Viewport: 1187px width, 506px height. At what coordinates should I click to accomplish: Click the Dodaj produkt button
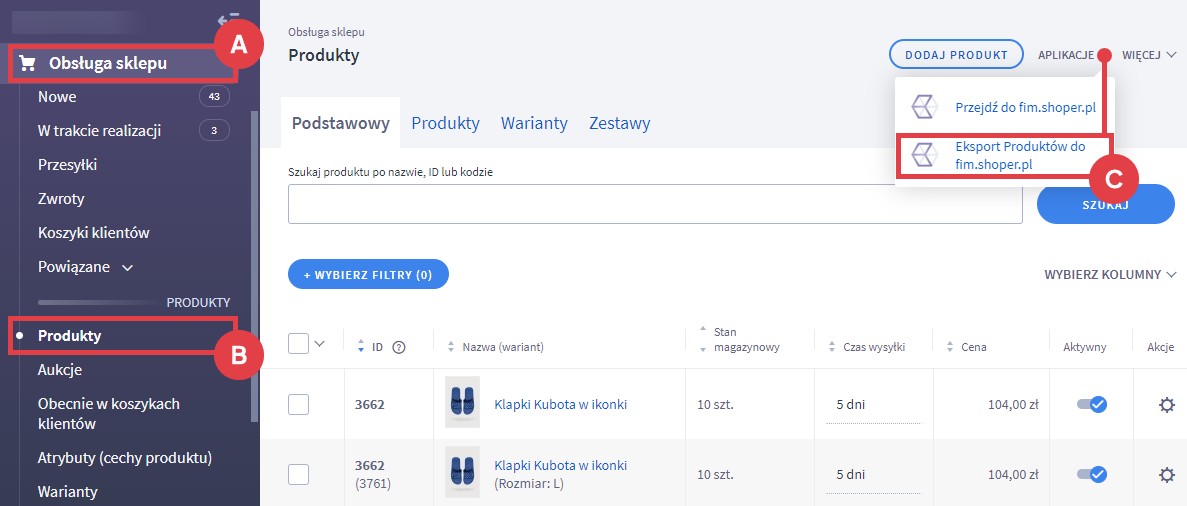[x=955, y=55]
